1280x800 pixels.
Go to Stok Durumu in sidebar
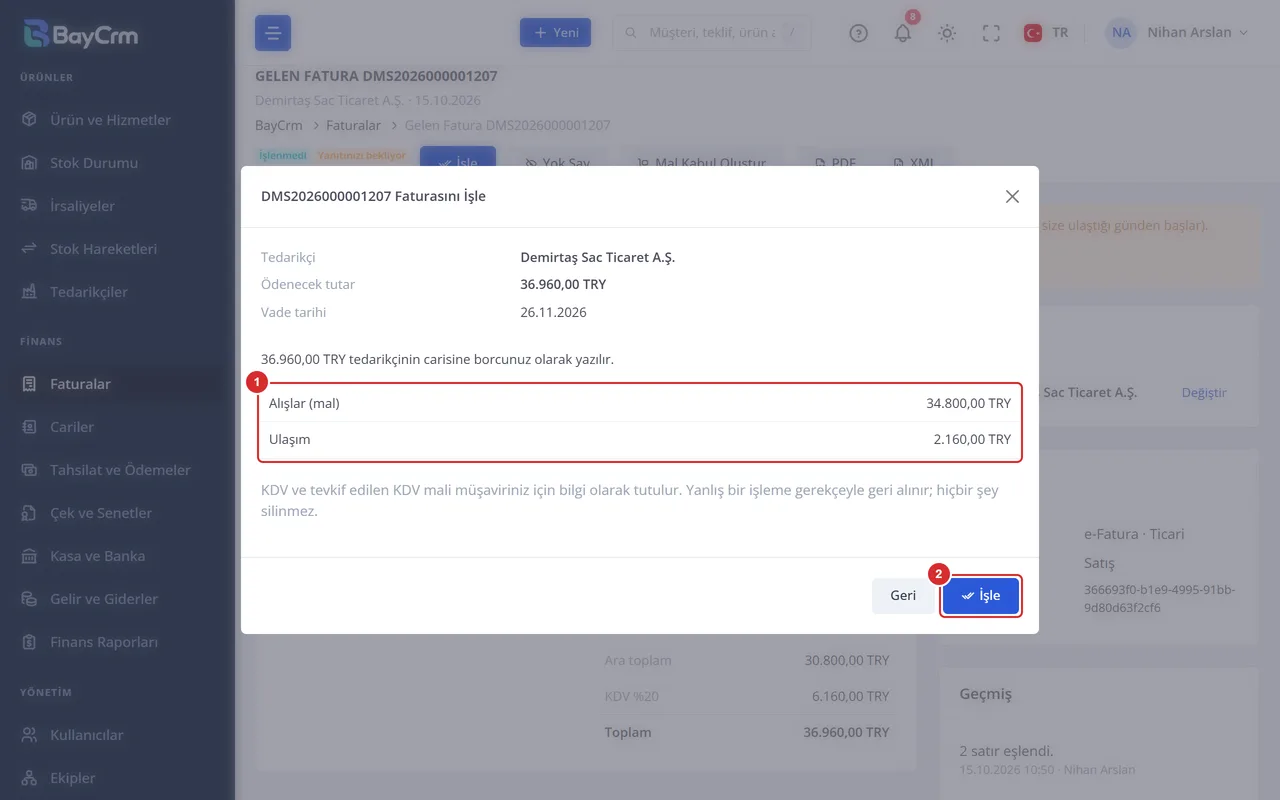pos(94,163)
